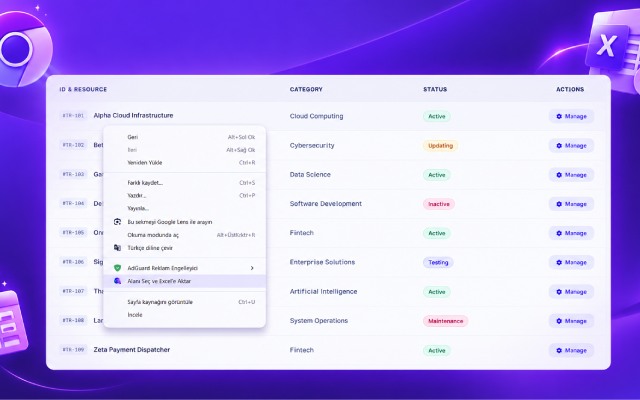Click the İleri context menu entry
This screenshot has height=400, width=640.
[184, 150]
